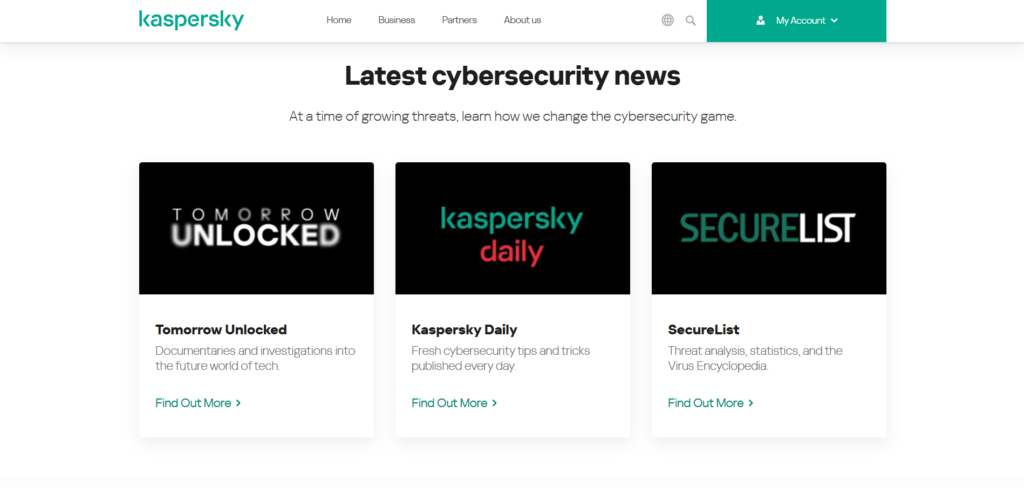Image resolution: width=1024 pixels, height=488 pixels.
Task: Open the globe language selector icon
Action: [x=667, y=20]
